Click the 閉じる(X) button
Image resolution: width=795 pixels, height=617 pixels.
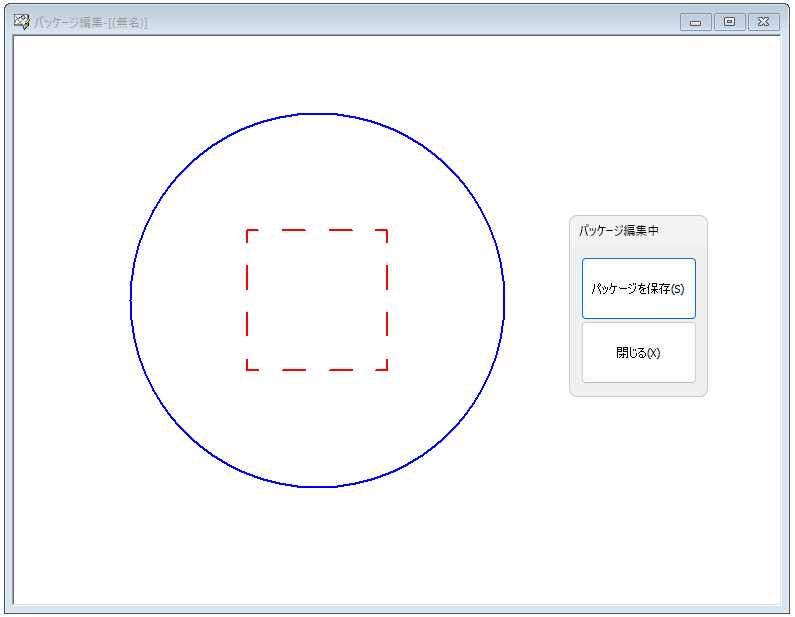tap(638, 352)
